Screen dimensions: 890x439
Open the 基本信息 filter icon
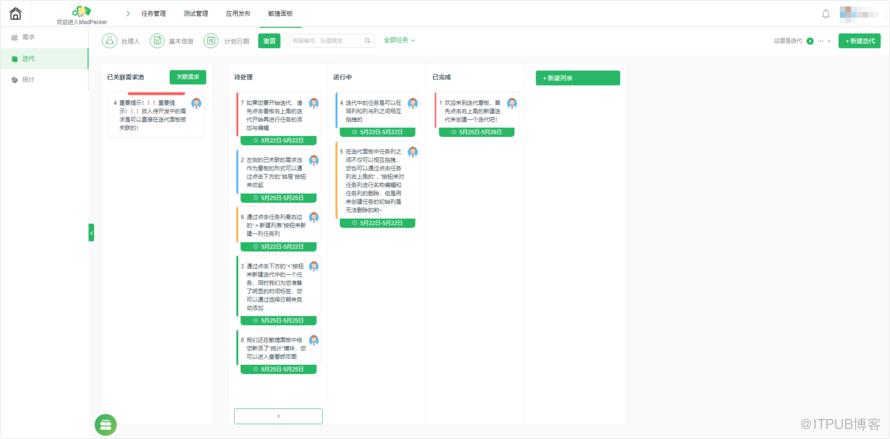(157, 41)
